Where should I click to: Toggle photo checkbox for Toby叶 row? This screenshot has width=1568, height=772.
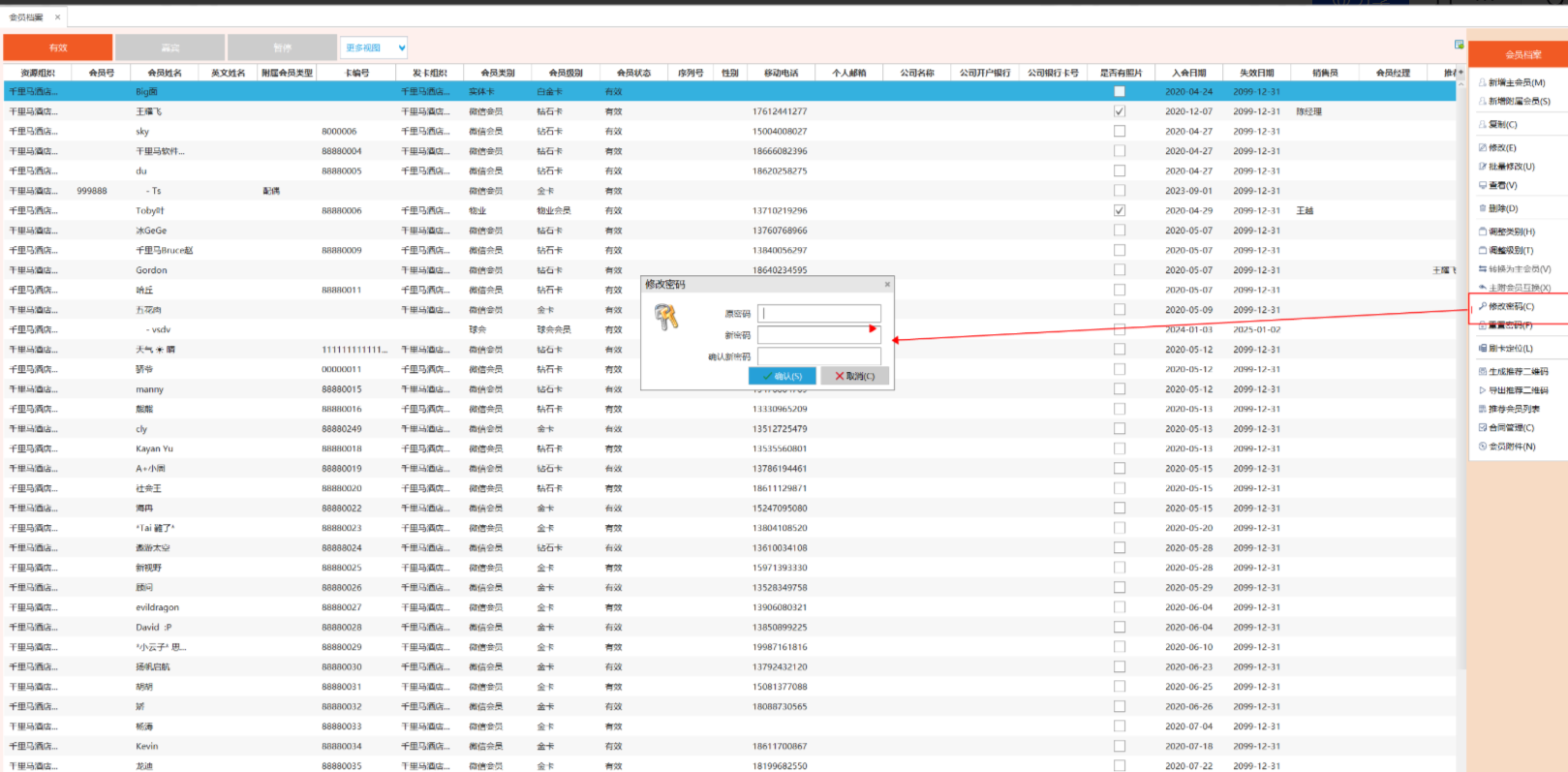(x=1120, y=210)
